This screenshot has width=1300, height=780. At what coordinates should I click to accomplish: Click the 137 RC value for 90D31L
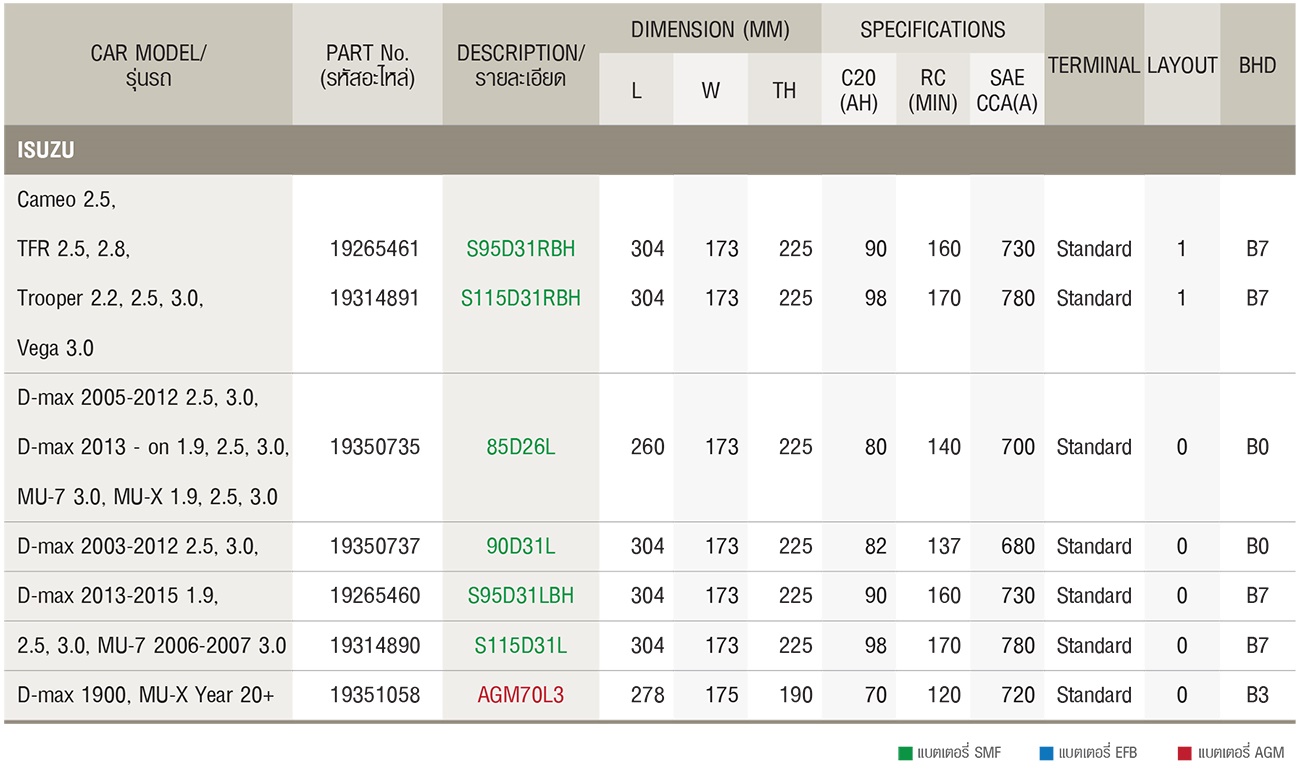tap(944, 546)
